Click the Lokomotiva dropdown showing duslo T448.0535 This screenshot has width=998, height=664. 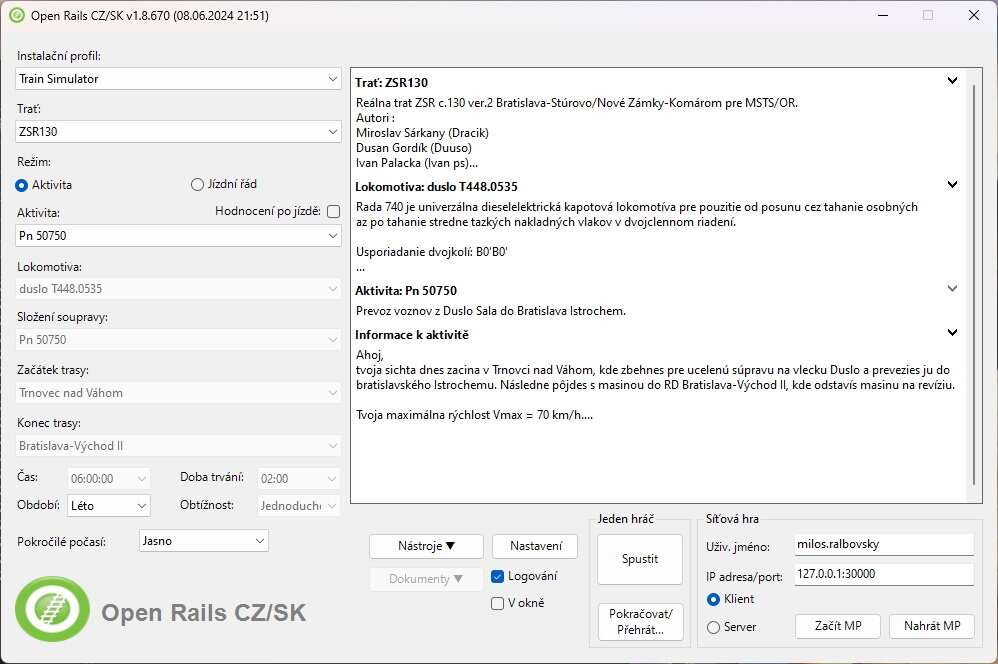[x=178, y=288]
